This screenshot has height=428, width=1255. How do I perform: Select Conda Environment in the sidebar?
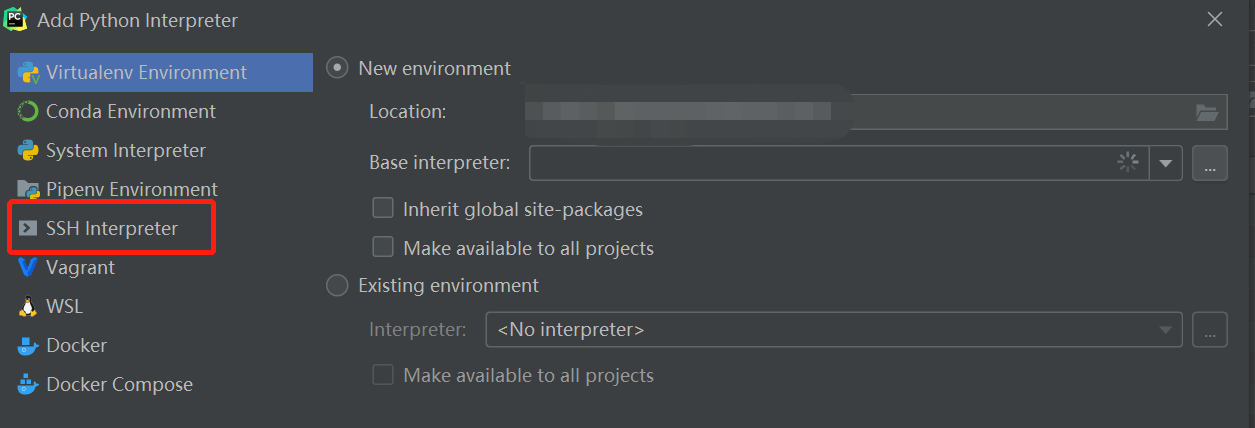(x=130, y=112)
